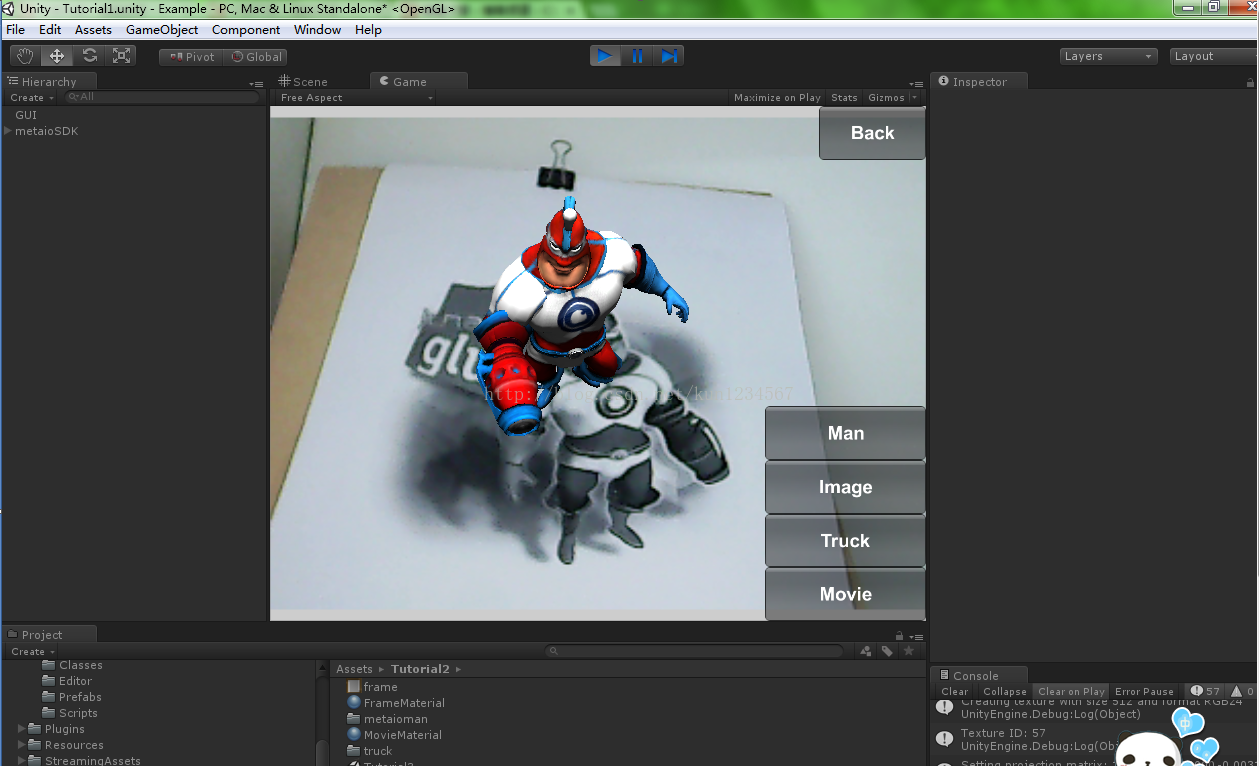Select GUI object in Hierarchy
Viewport: 1259px width, 766px height.
pyautogui.click(x=26, y=116)
